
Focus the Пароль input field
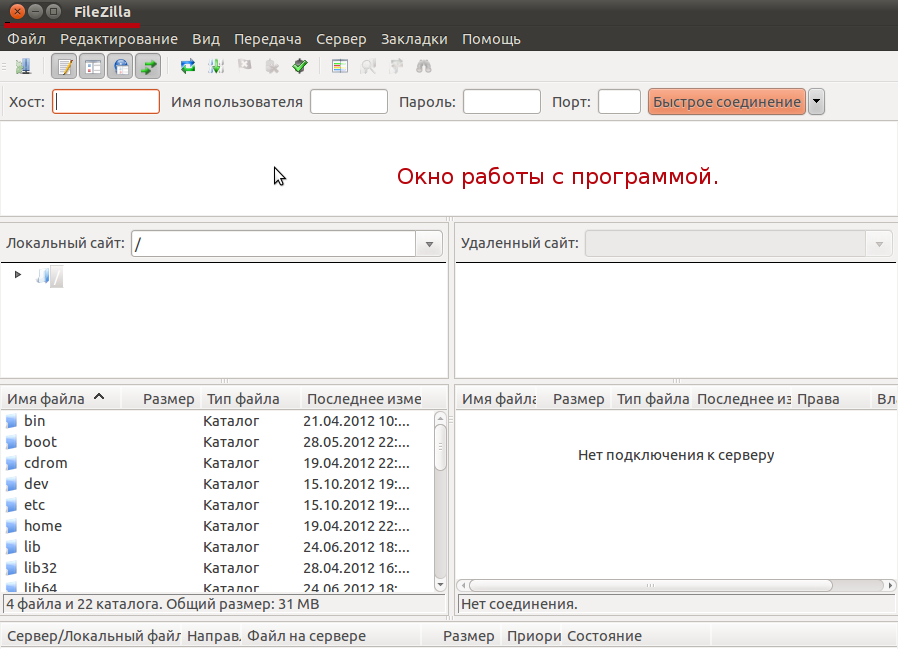coord(502,101)
